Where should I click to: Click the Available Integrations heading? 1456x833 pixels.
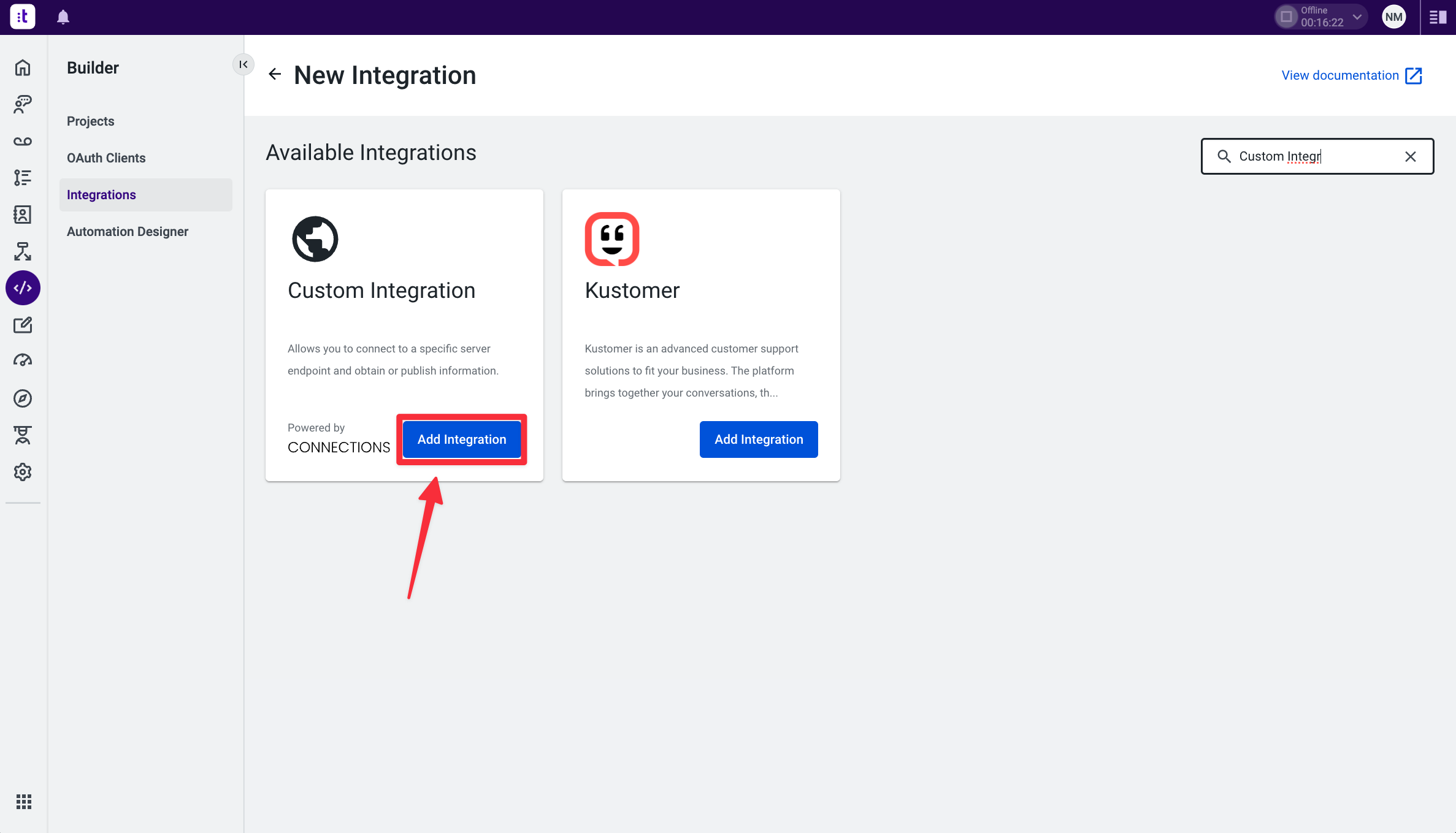371,153
